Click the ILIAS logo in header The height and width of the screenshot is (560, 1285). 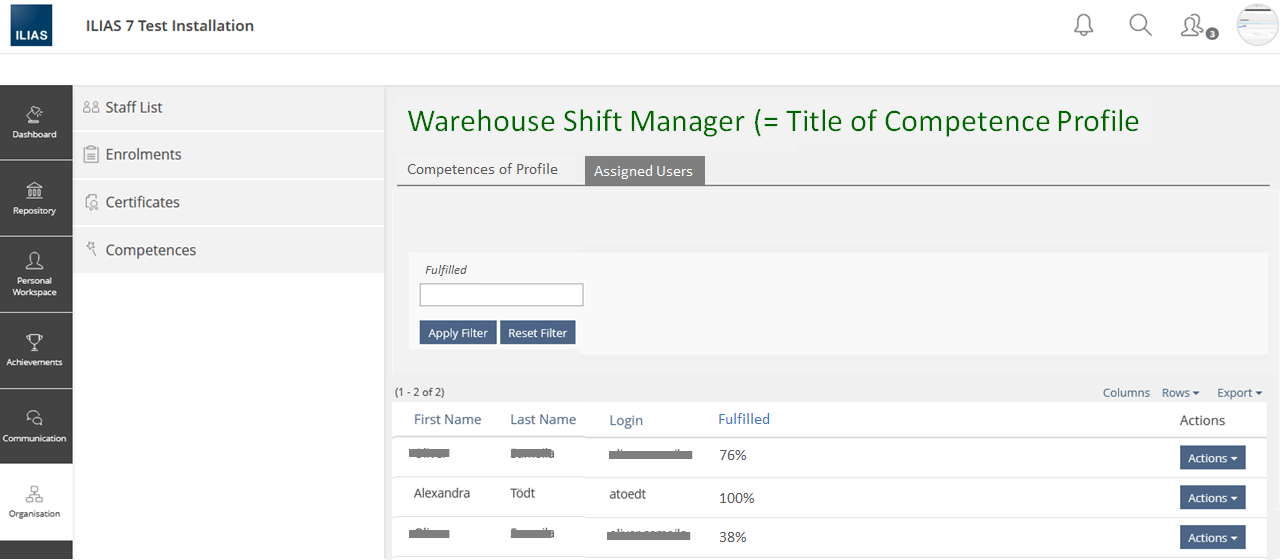tap(32, 26)
